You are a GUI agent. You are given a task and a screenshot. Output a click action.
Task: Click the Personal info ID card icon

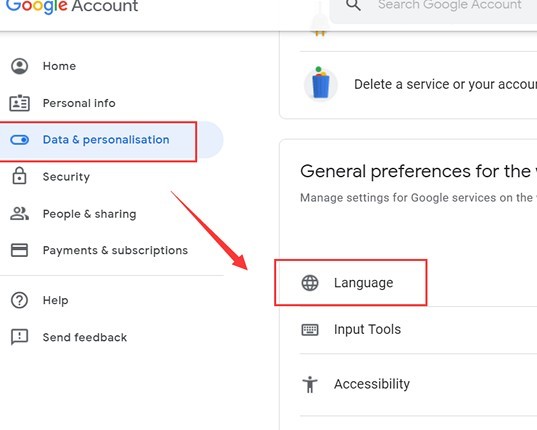(20, 103)
